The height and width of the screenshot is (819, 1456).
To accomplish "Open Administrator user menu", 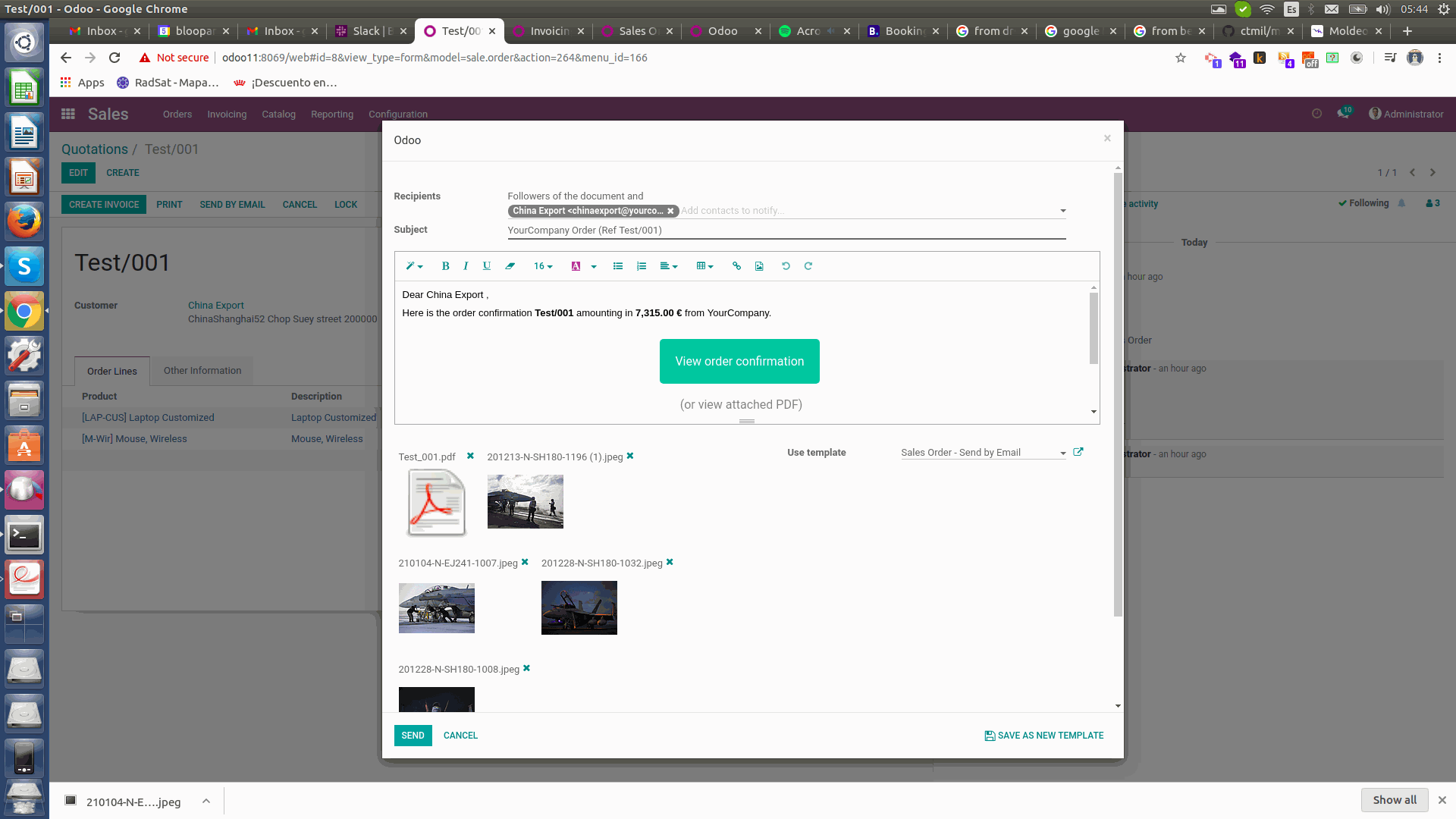I will pyautogui.click(x=1406, y=114).
